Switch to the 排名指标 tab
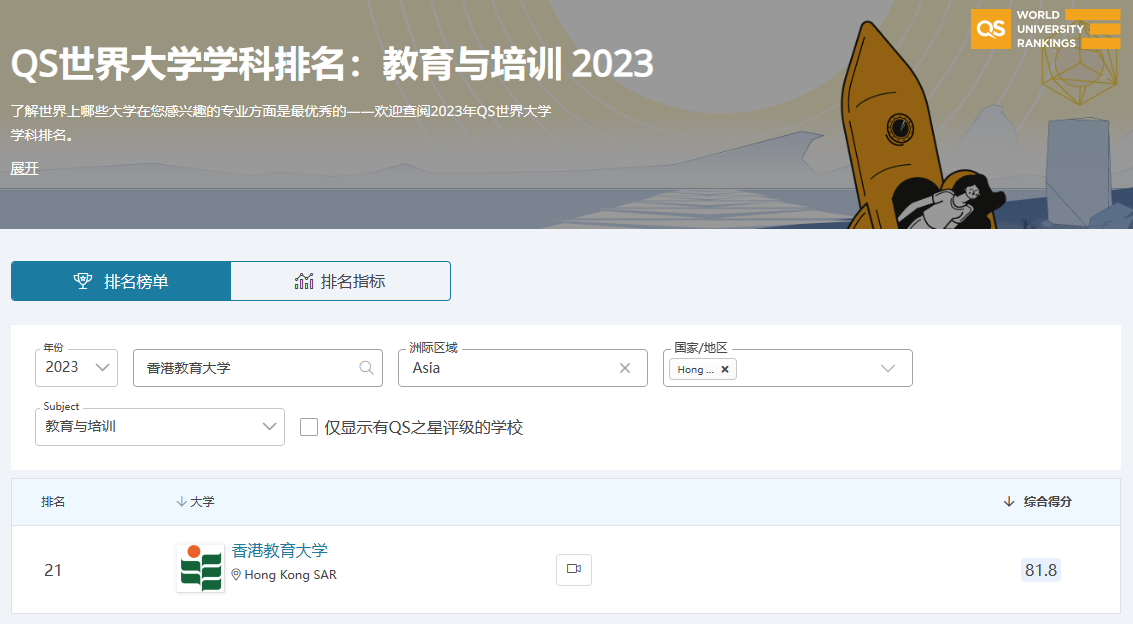This screenshot has height=624, width=1133. pyautogui.click(x=340, y=281)
